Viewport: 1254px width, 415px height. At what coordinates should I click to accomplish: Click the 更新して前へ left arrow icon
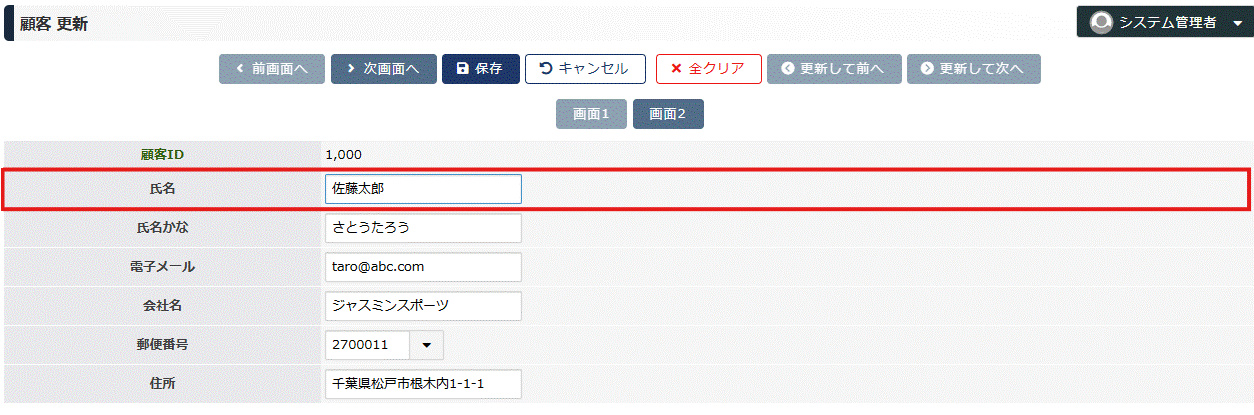pyautogui.click(x=787, y=69)
